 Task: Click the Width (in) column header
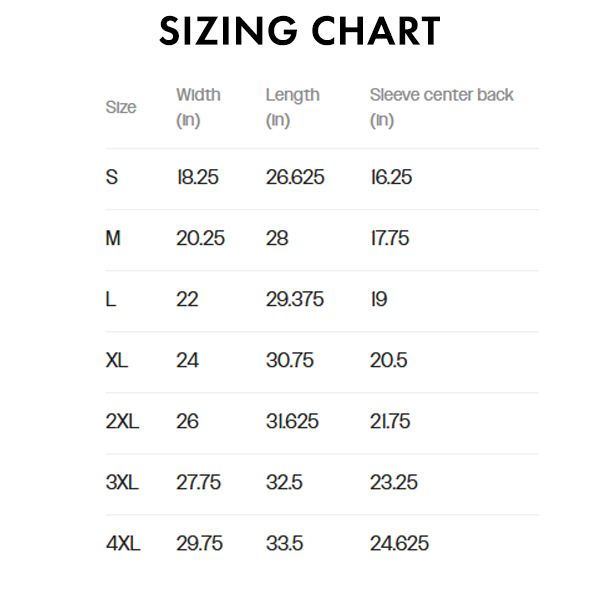click(198, 107)
